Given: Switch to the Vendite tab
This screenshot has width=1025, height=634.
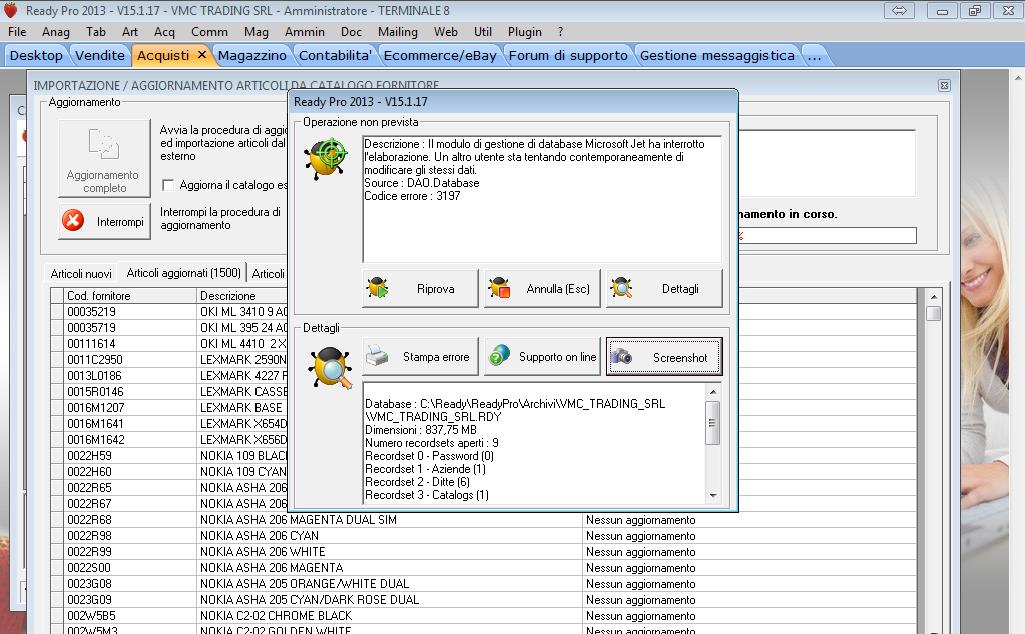Looking at the screenshot, I should (99, 56).
